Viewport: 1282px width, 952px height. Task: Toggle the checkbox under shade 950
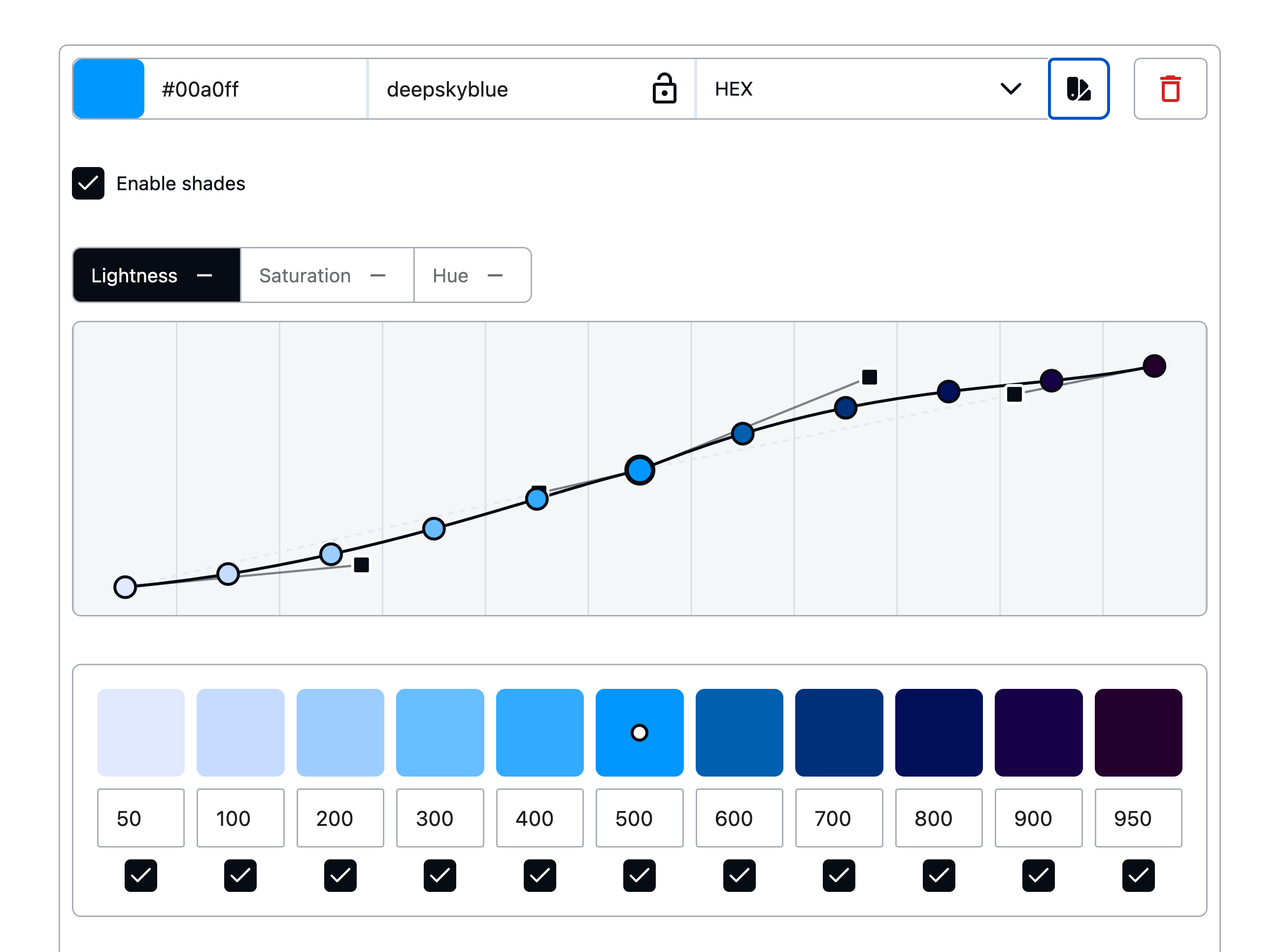click(1138, 875)
